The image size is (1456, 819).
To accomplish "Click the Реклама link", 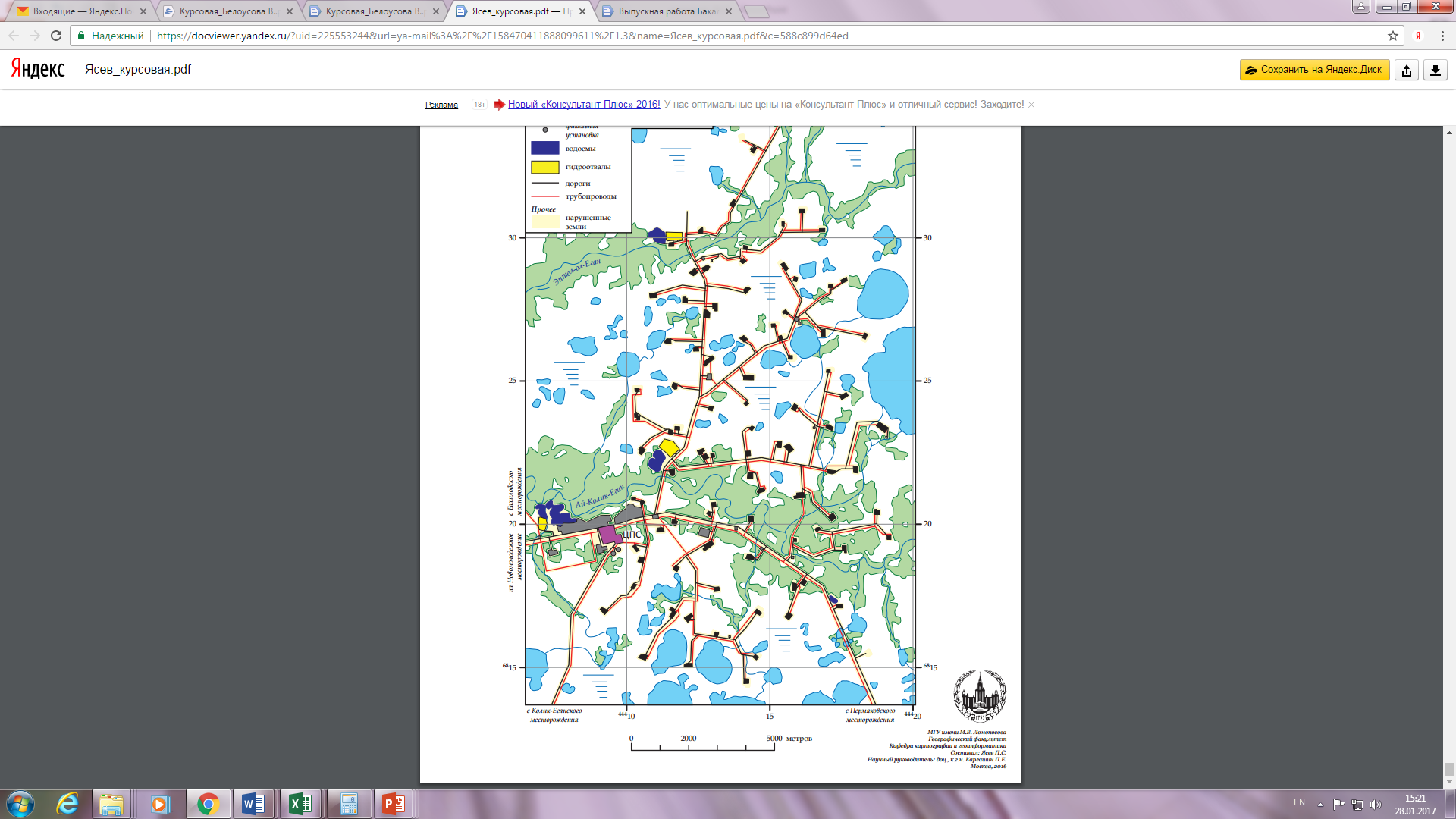I will coord(441,105).
